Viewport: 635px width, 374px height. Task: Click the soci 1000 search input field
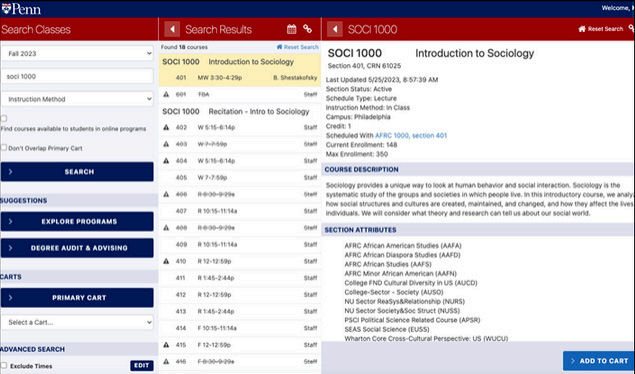77,76
